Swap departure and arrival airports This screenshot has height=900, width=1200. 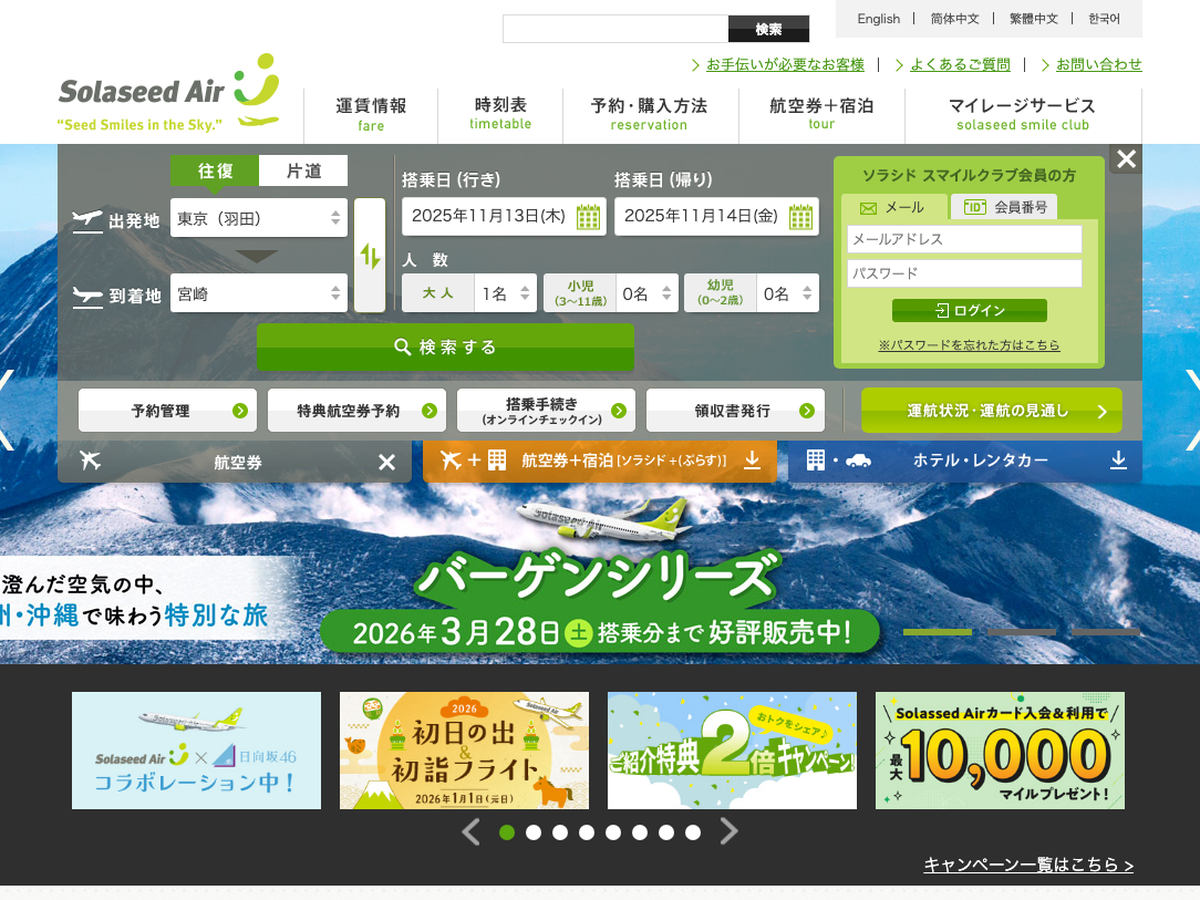[370, 256]
